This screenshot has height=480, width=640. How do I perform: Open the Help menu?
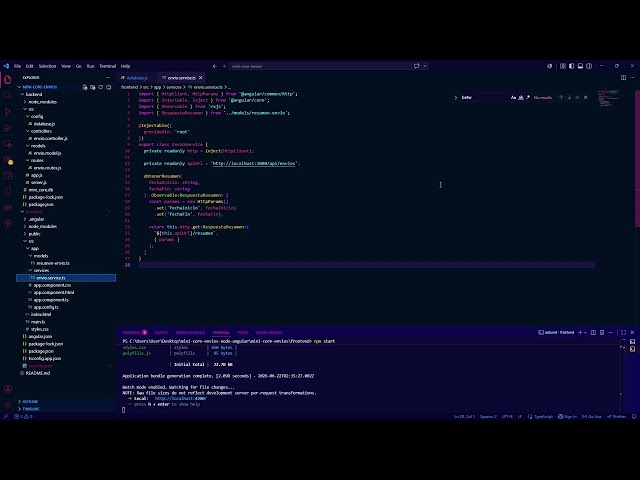125,66
